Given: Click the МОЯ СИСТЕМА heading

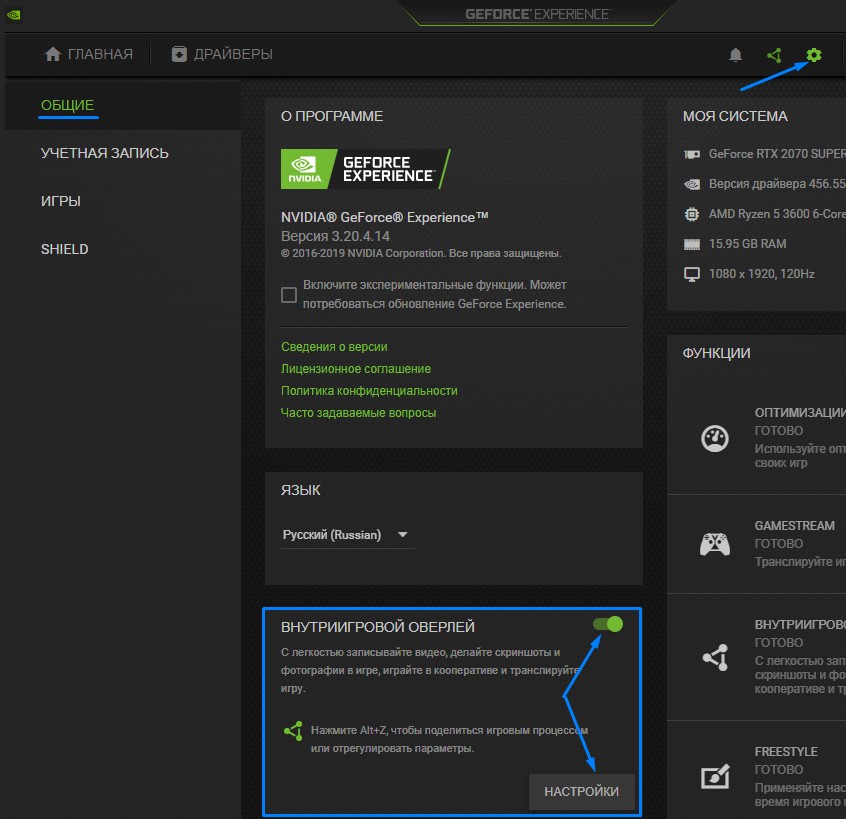Looking at the screenshot, I should point(735,117).
